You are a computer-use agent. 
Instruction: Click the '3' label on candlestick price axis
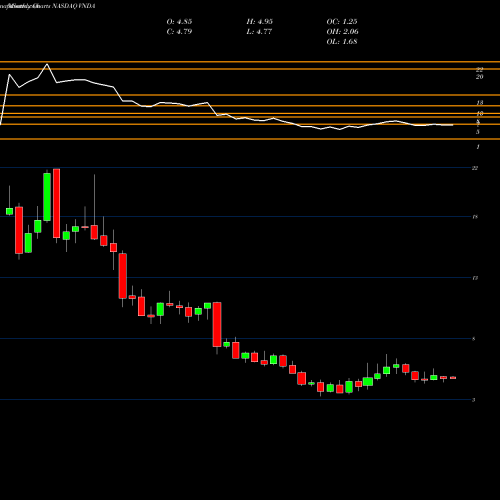[473, 400]
